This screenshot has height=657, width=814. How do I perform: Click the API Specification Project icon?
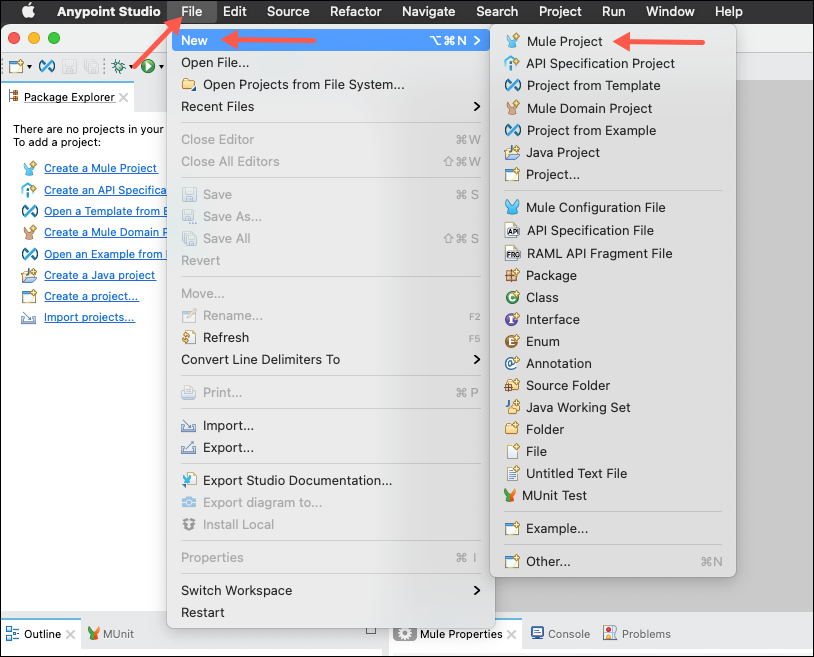512,63
